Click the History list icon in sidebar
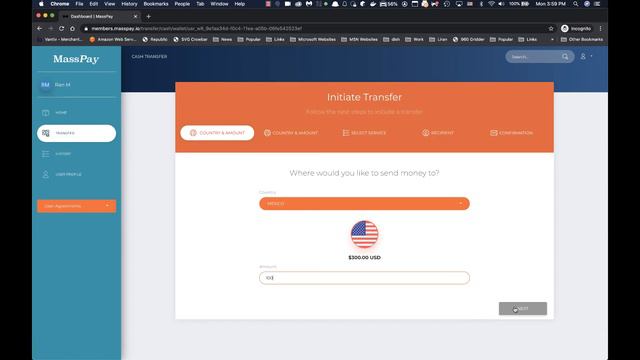Image resolution: width=640 pixels, height=360 pixels. point(45,154)
